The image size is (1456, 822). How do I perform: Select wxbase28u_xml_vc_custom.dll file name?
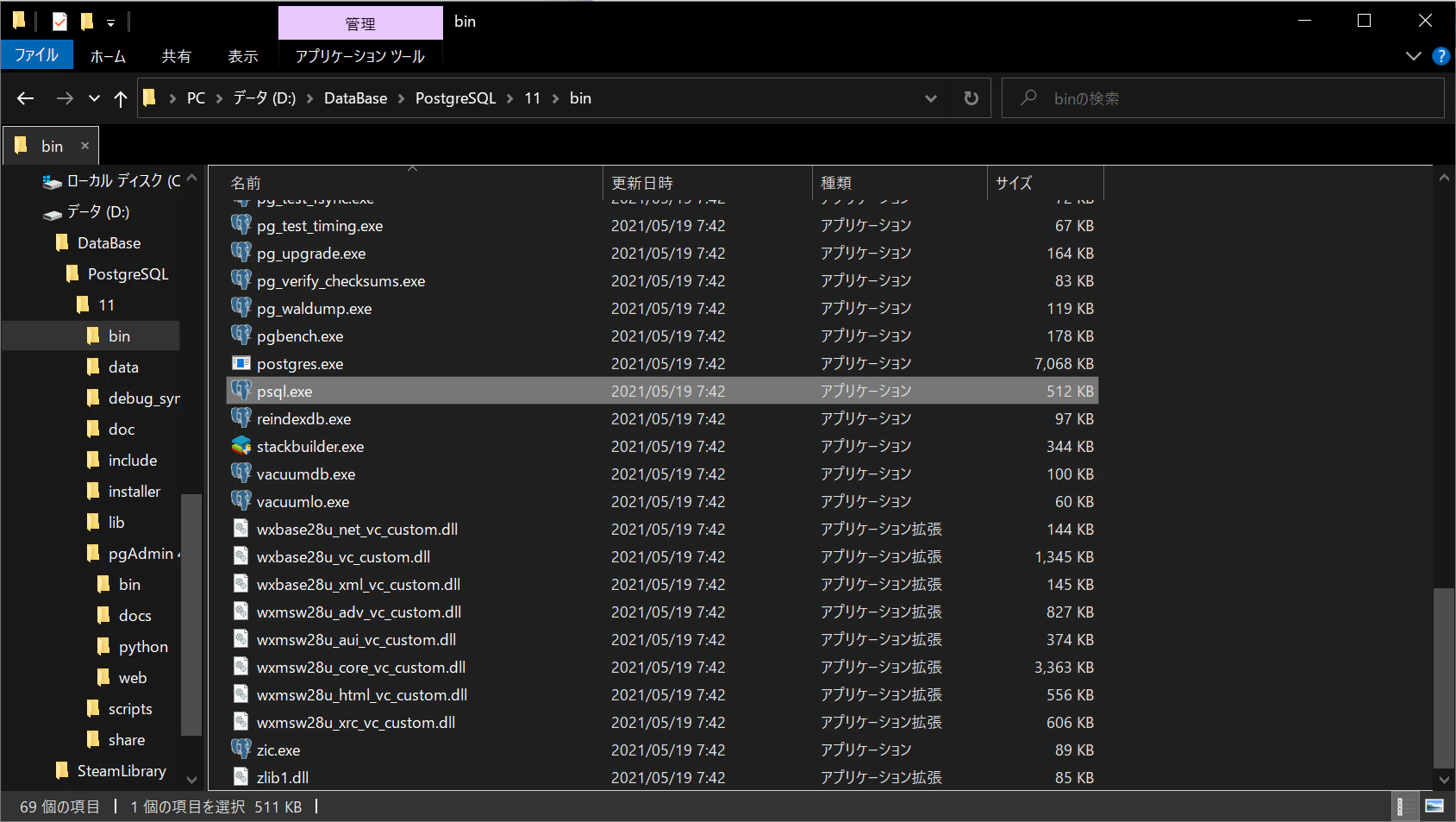click(x=359, y=584)
